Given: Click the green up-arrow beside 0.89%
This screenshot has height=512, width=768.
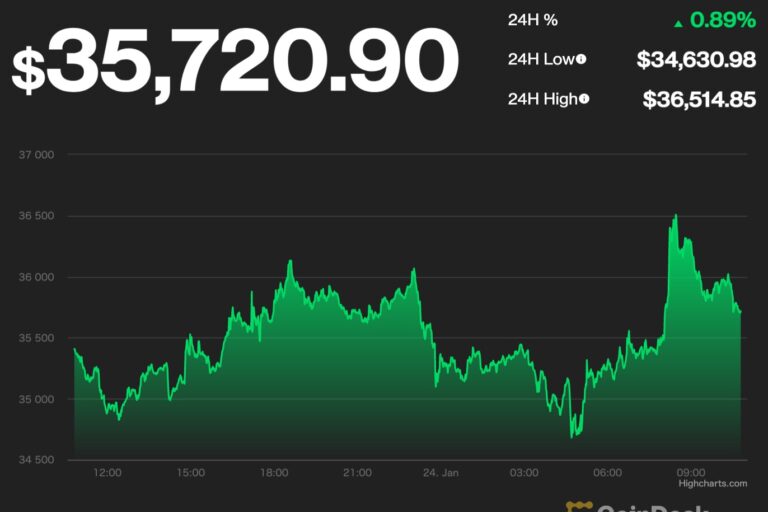Looking at the screenshot, I should point(678,23).
